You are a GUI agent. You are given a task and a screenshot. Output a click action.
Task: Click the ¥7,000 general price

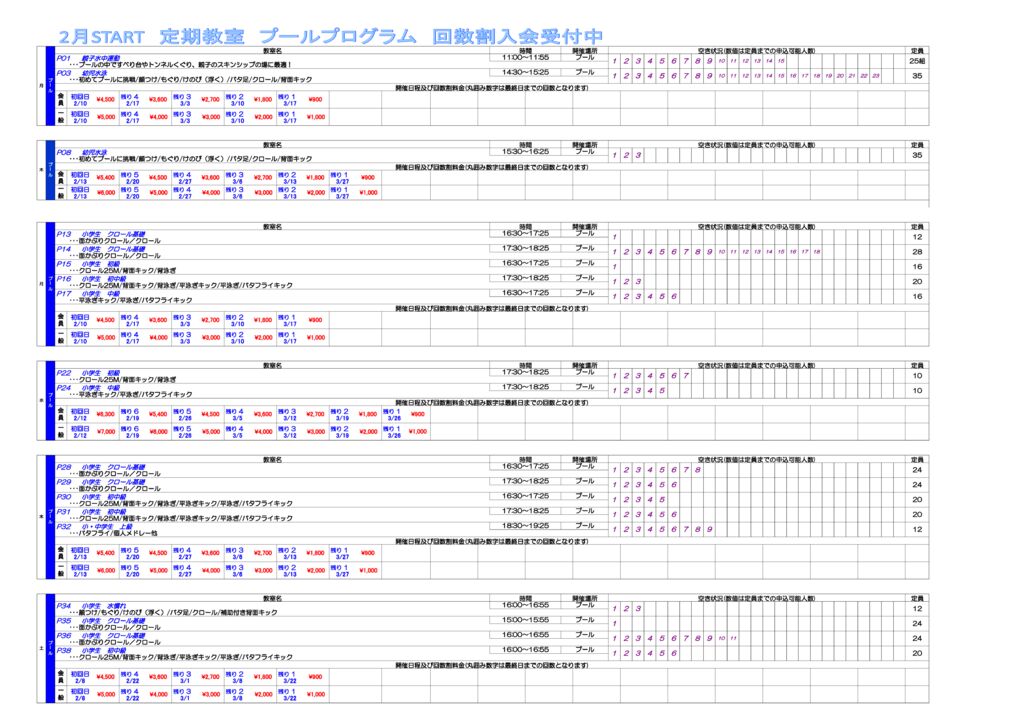coord(105,432)
